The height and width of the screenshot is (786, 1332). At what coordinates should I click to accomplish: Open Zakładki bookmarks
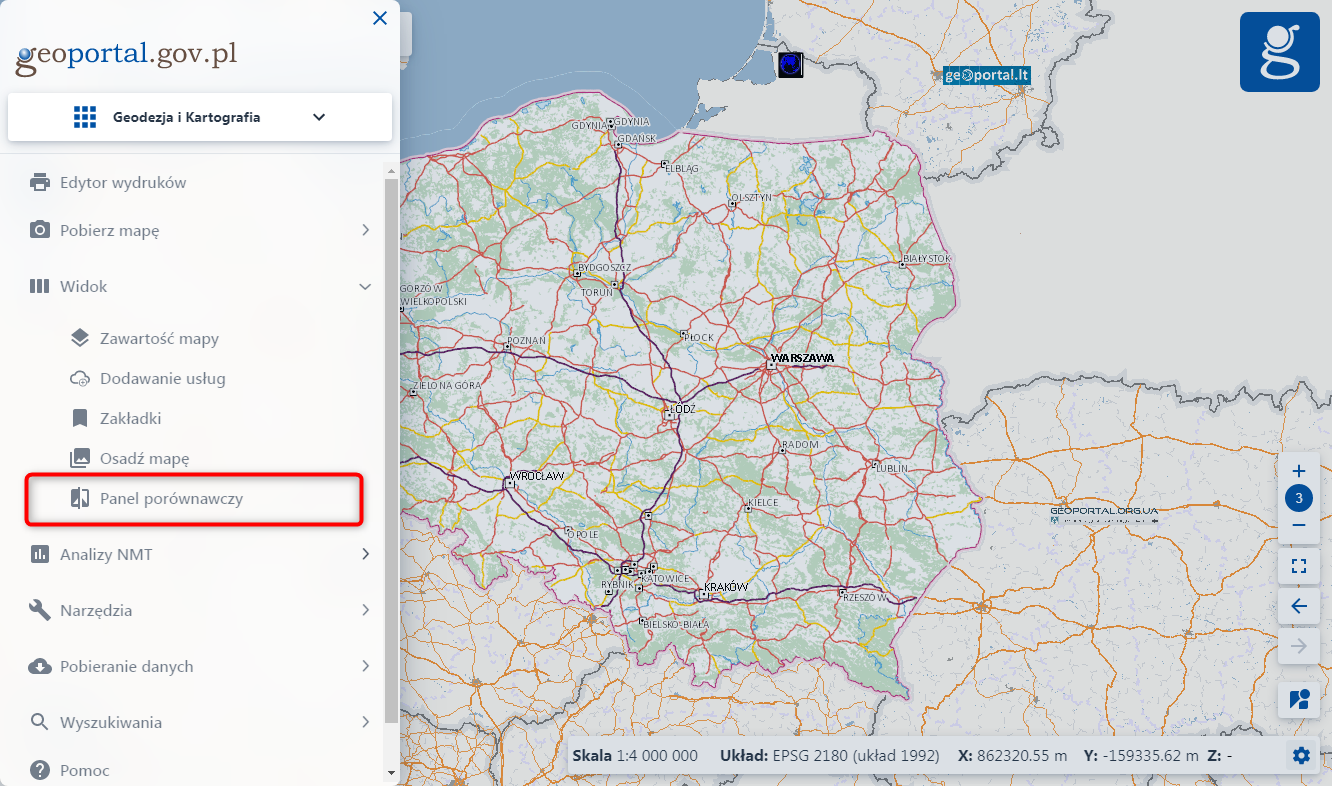pos(130,419)
